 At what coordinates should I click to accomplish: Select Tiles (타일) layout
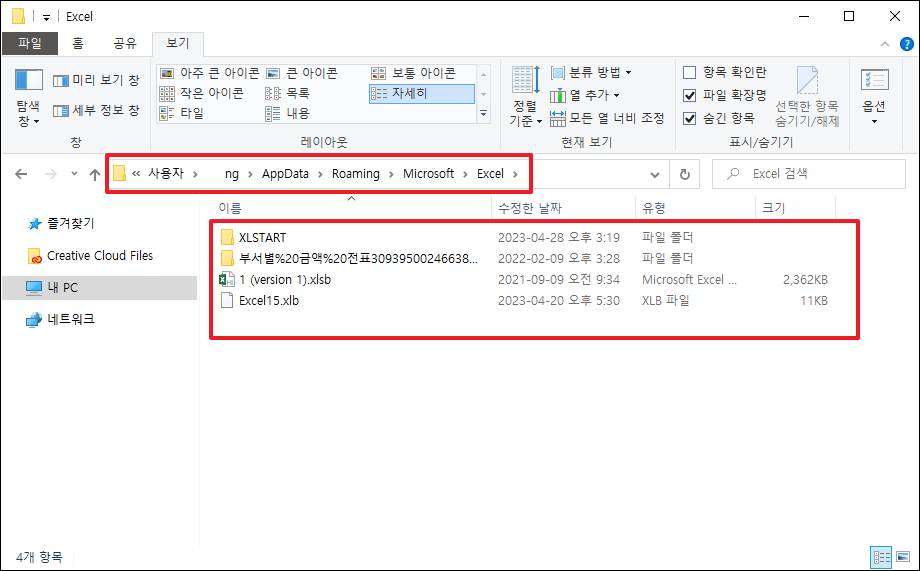click(x=182, y=113)
